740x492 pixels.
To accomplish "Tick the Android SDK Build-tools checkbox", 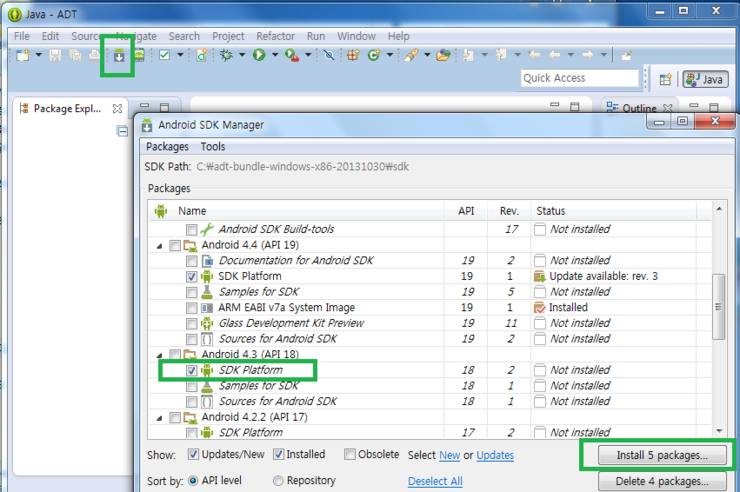I will tap(192, 230).
